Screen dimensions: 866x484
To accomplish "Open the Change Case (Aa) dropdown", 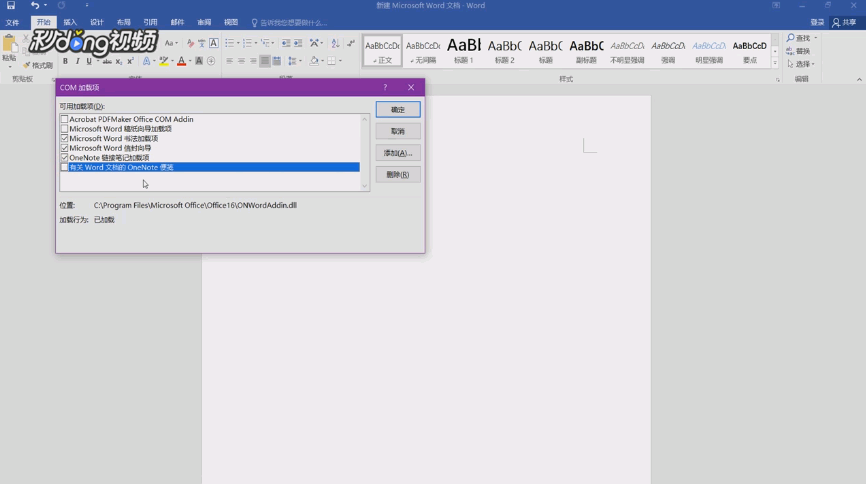I will click(171, 43).
